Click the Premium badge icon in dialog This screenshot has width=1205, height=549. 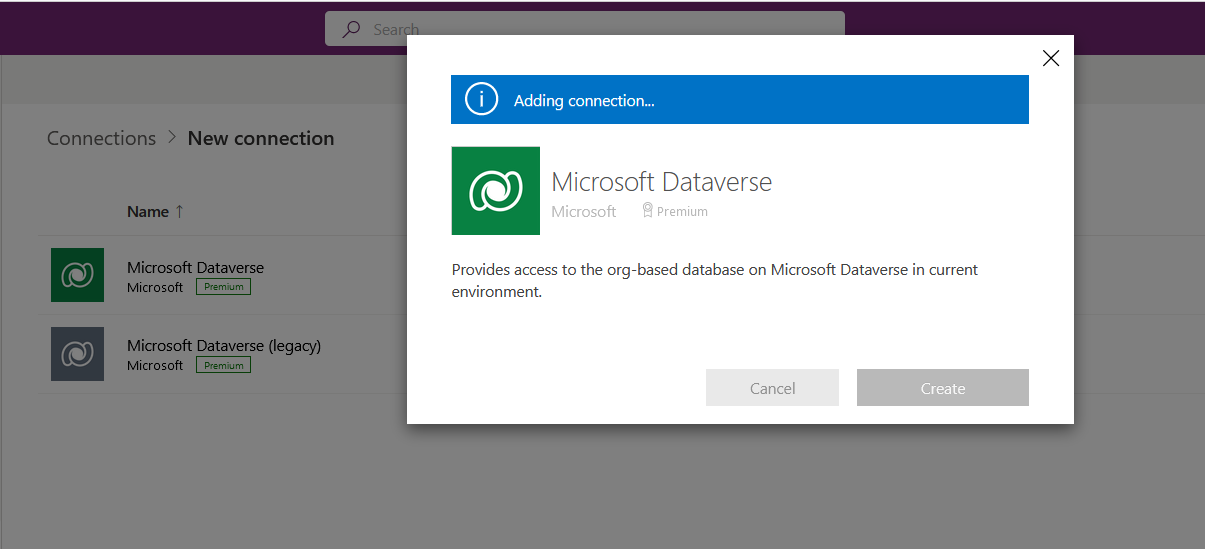tap(648, 211)
